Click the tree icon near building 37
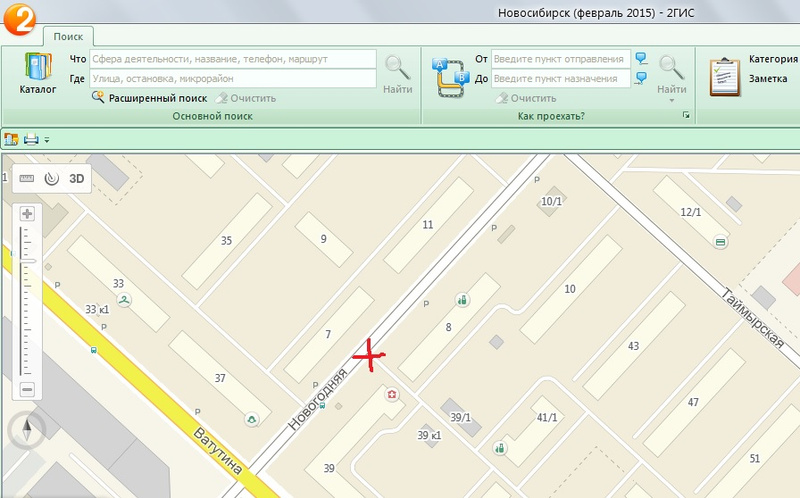This screenshot has height=498, width=800. (x=252, y=420)
